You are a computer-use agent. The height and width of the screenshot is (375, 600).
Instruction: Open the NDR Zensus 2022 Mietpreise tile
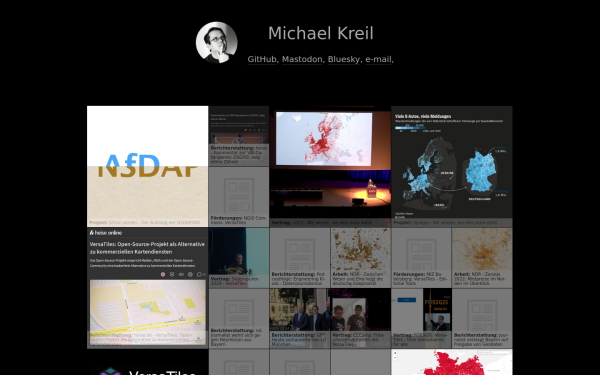coord(483,258)
